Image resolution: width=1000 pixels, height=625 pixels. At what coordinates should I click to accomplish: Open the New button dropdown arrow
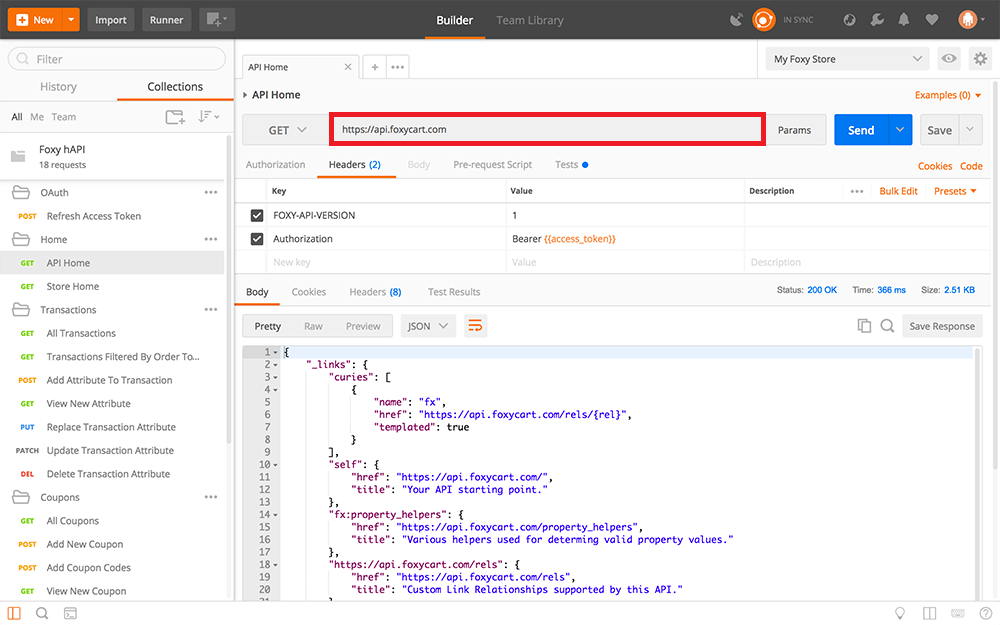click(71, 20)
